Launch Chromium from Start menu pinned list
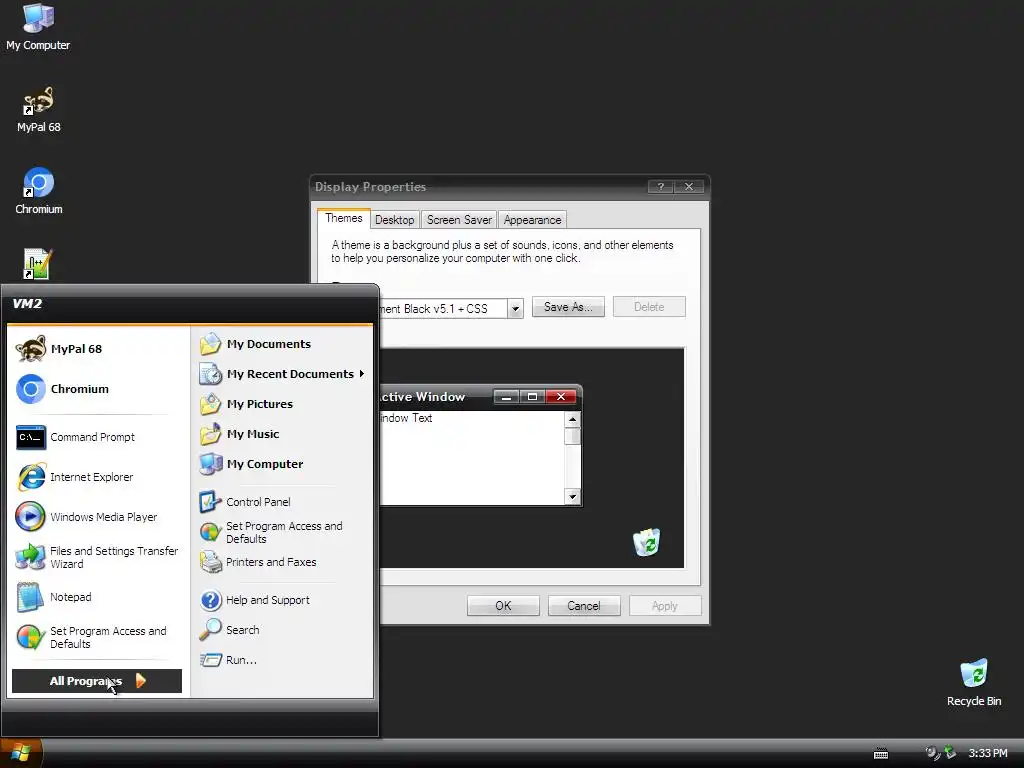The height and width of the screenshot is (768, 1024). pyautogui.click(x=98, y=389)
